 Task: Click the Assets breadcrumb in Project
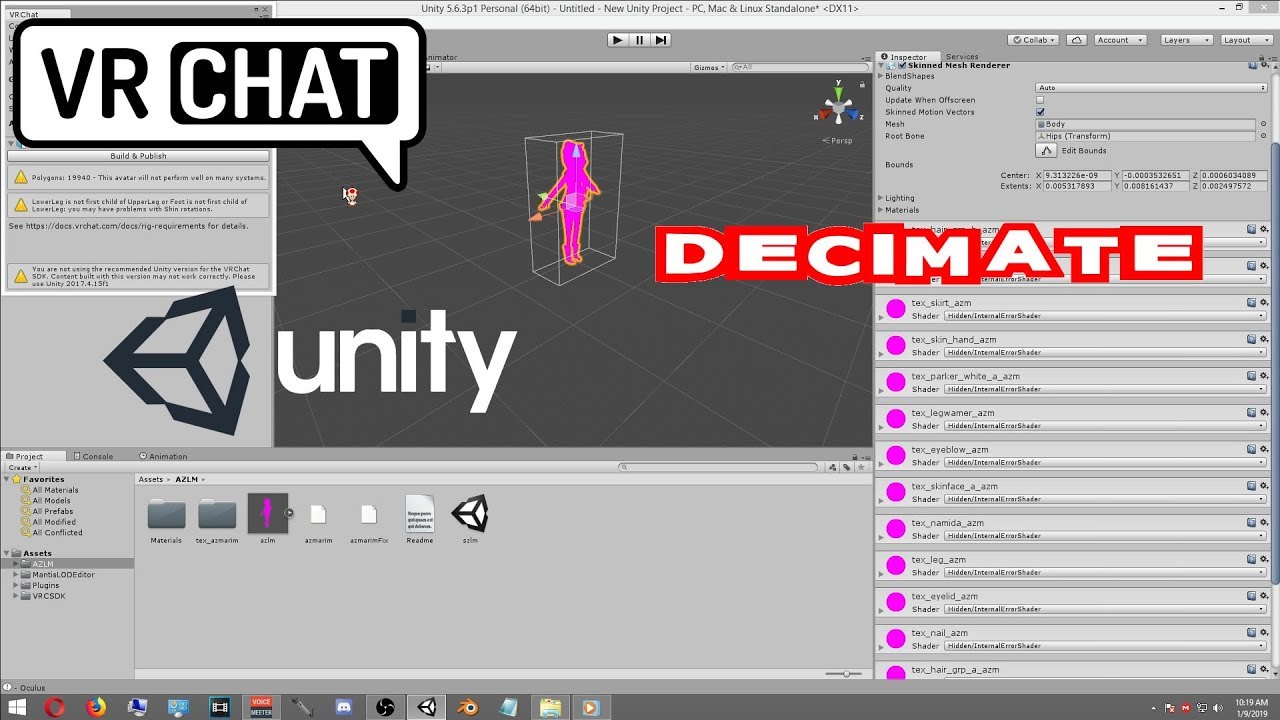151,479
